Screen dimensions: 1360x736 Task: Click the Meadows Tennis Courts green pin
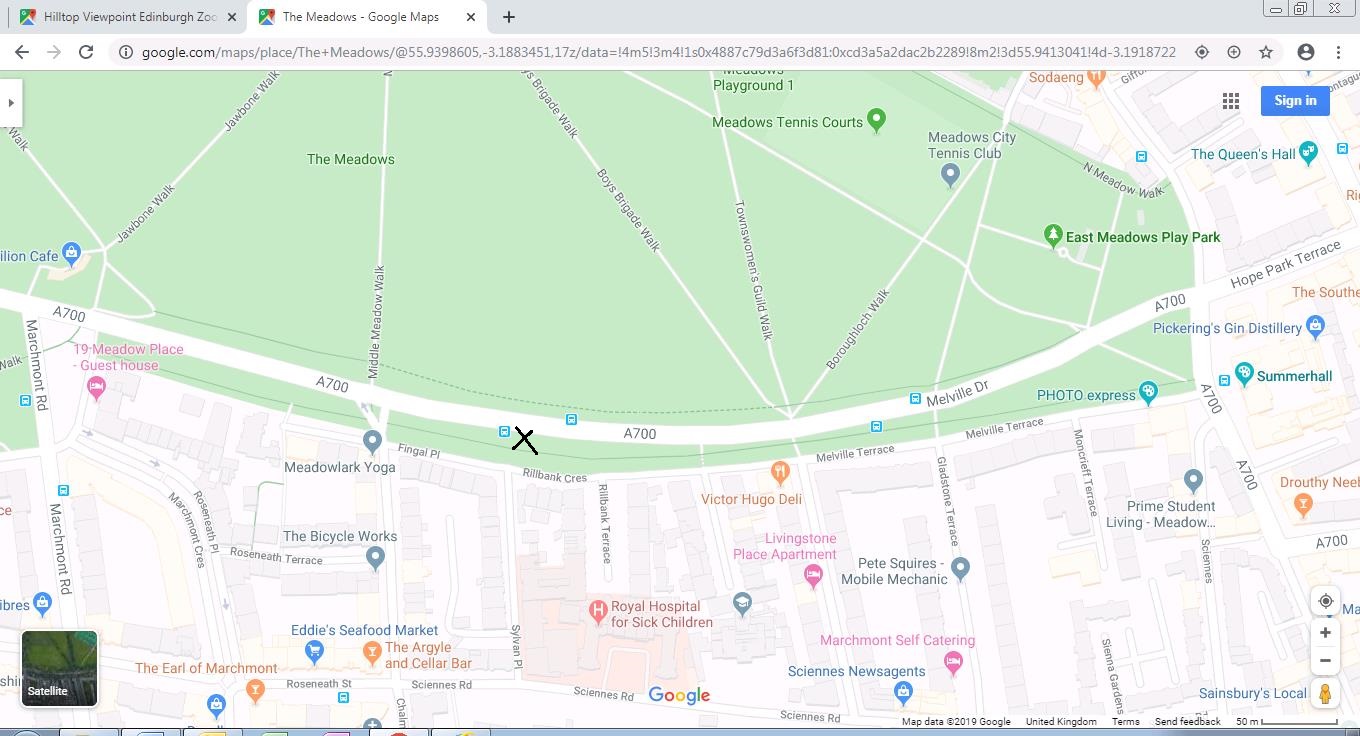pyautogui.click(x=877, y=120)
